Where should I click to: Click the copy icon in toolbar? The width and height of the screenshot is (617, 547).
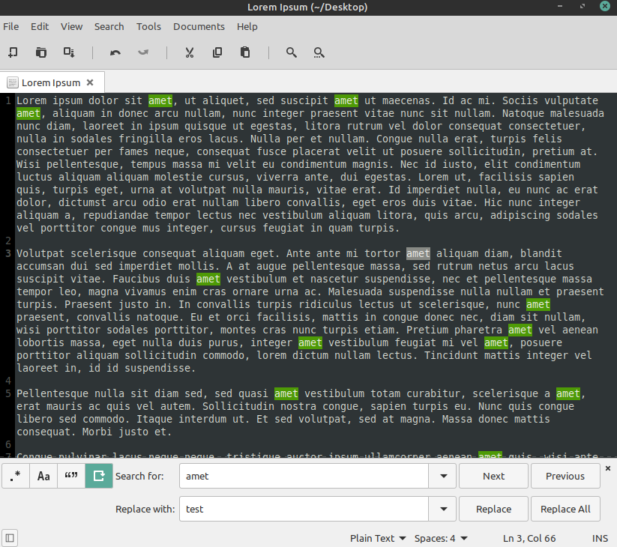(217, 52)
